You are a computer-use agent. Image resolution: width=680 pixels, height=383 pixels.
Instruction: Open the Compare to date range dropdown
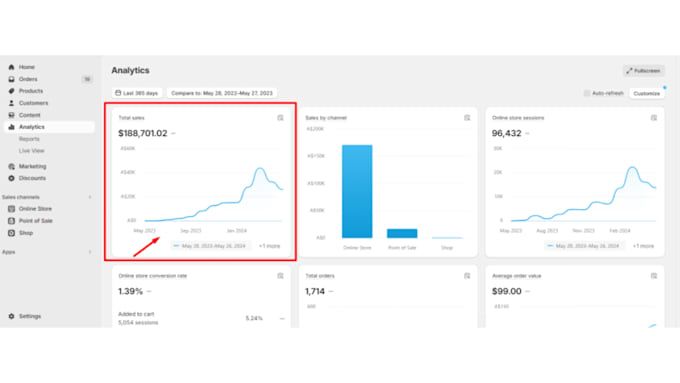[x=222, y=93]
